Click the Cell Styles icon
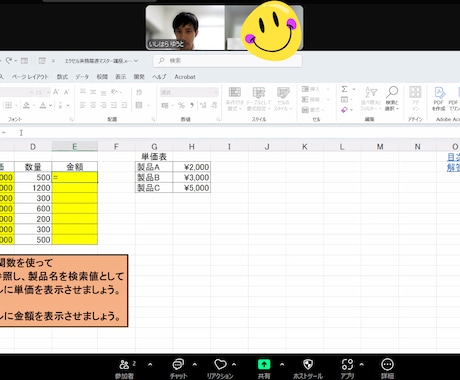The height and width of the screenshot is (380, 460). click(x=283, y=92)
